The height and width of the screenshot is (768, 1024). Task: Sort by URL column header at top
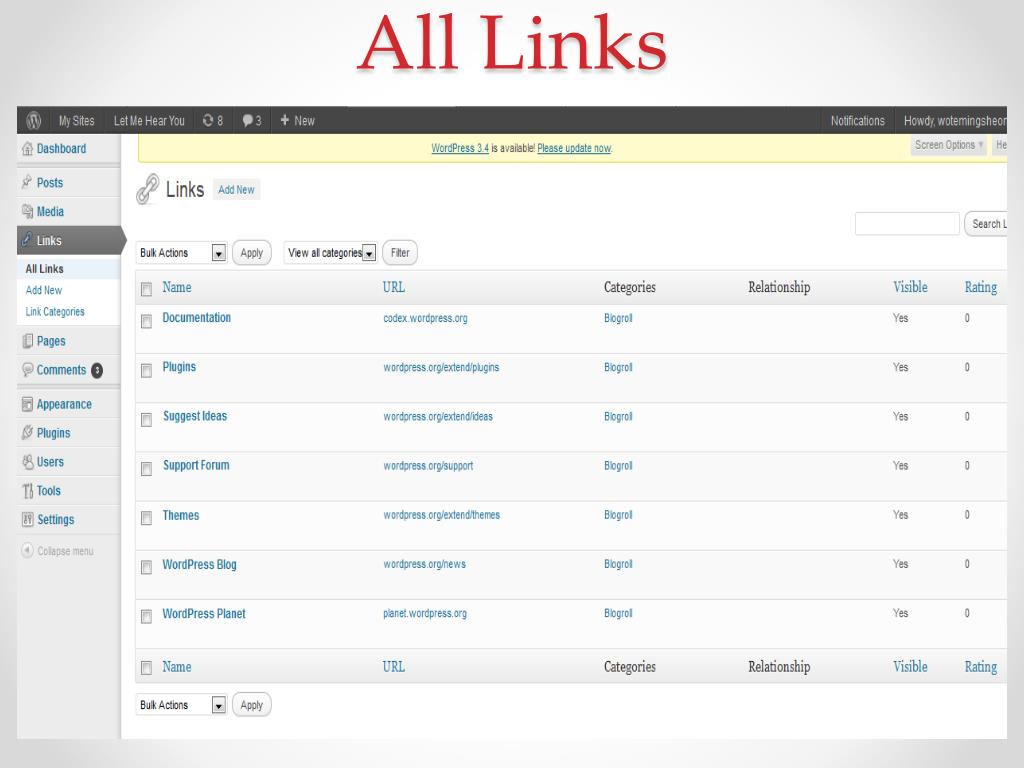394,287
